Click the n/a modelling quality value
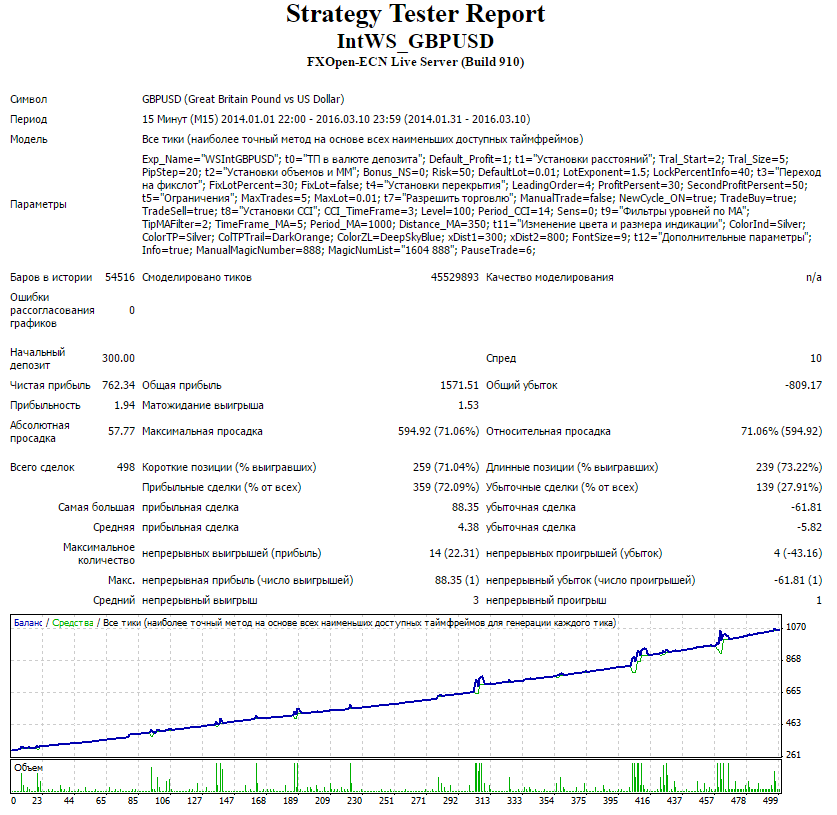The width and height of the screenshot is (837, 815). pos(814,278)
